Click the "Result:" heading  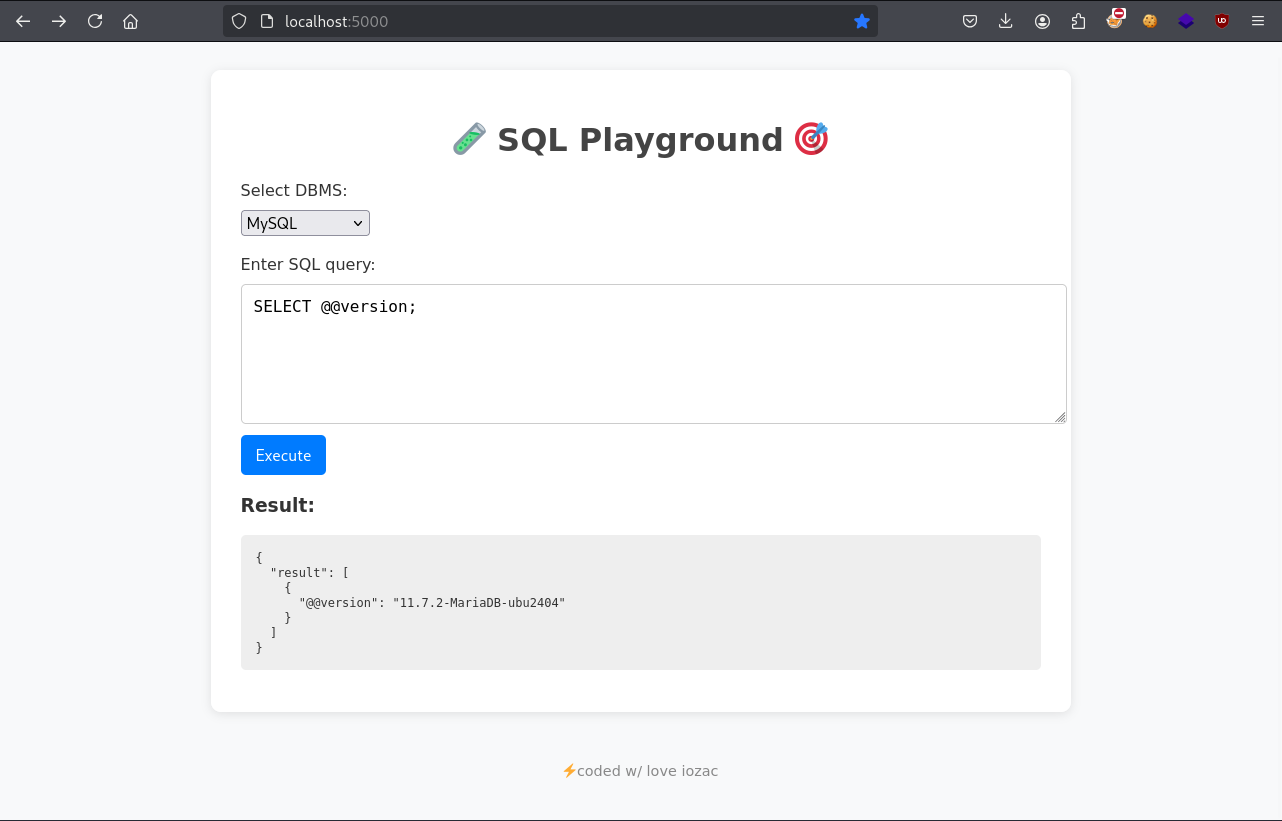(278, 505)
